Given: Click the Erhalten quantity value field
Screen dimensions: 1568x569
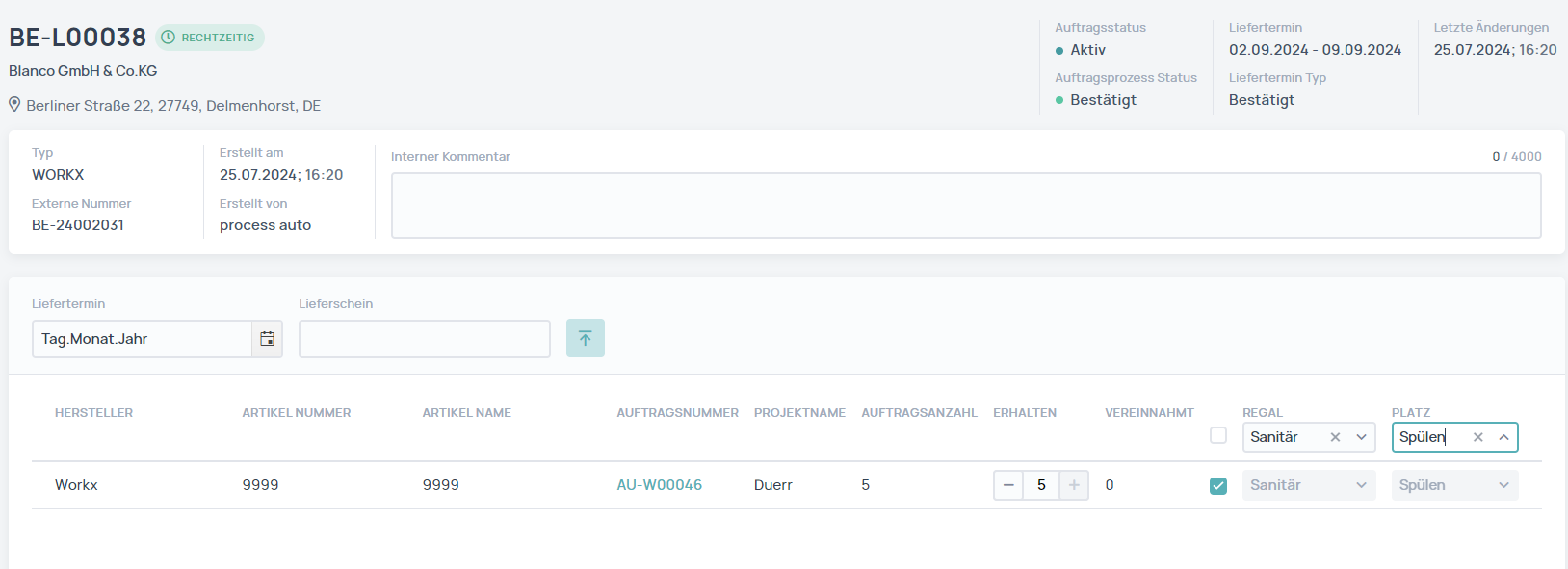Looking at the screenshot, I should (1041, 485).
